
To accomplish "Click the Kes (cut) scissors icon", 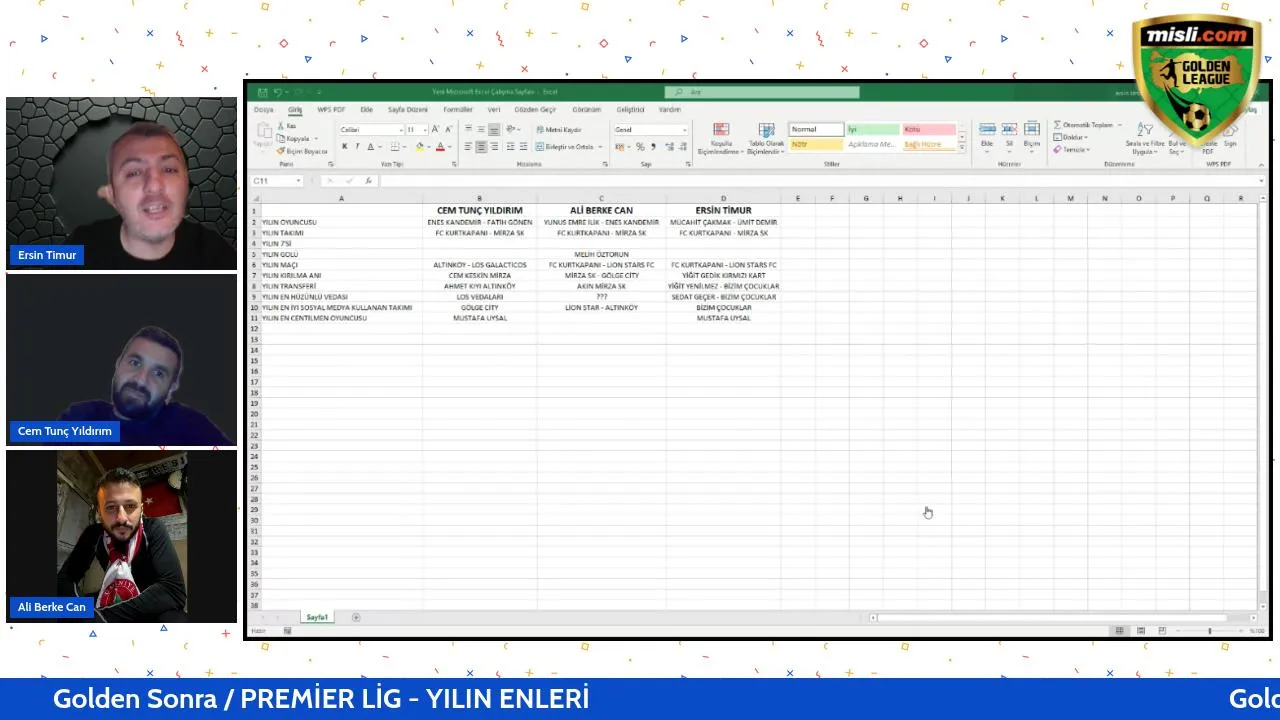I will point(281,126).
